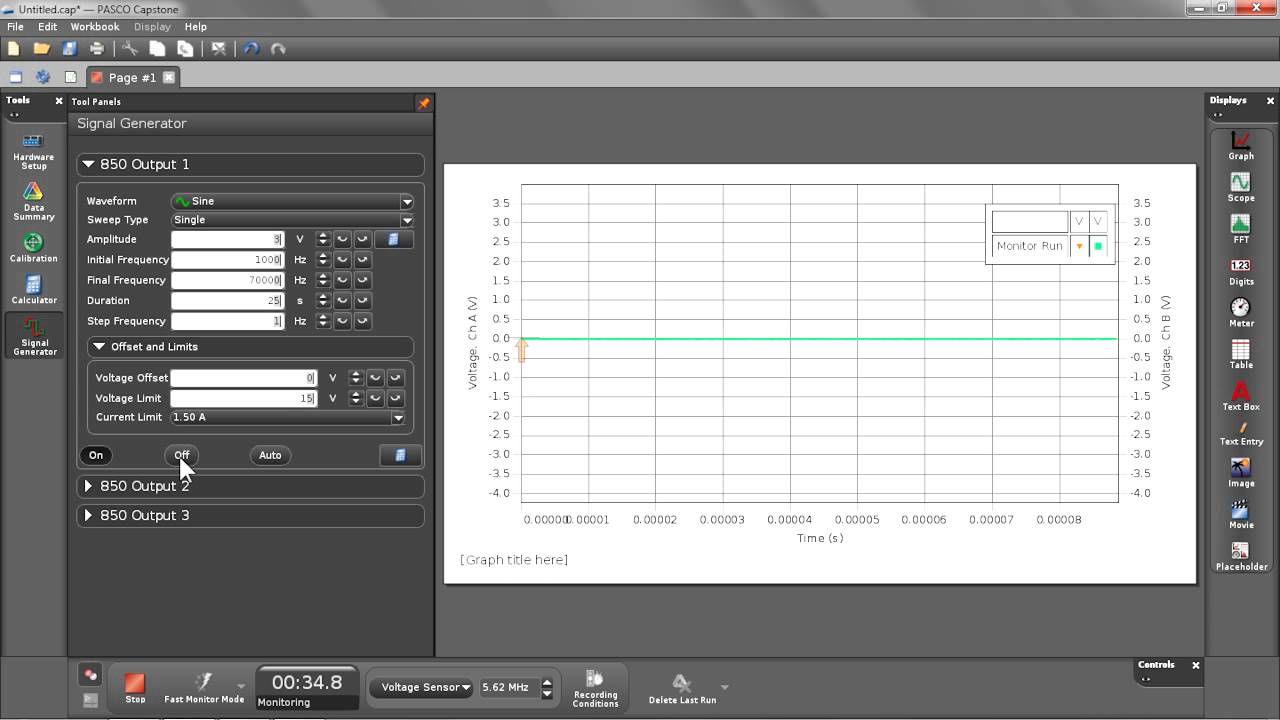Insert a Movie display
Image resolution: width=1280 pixels, height=720 pixels.
(x=1240, y=515)
